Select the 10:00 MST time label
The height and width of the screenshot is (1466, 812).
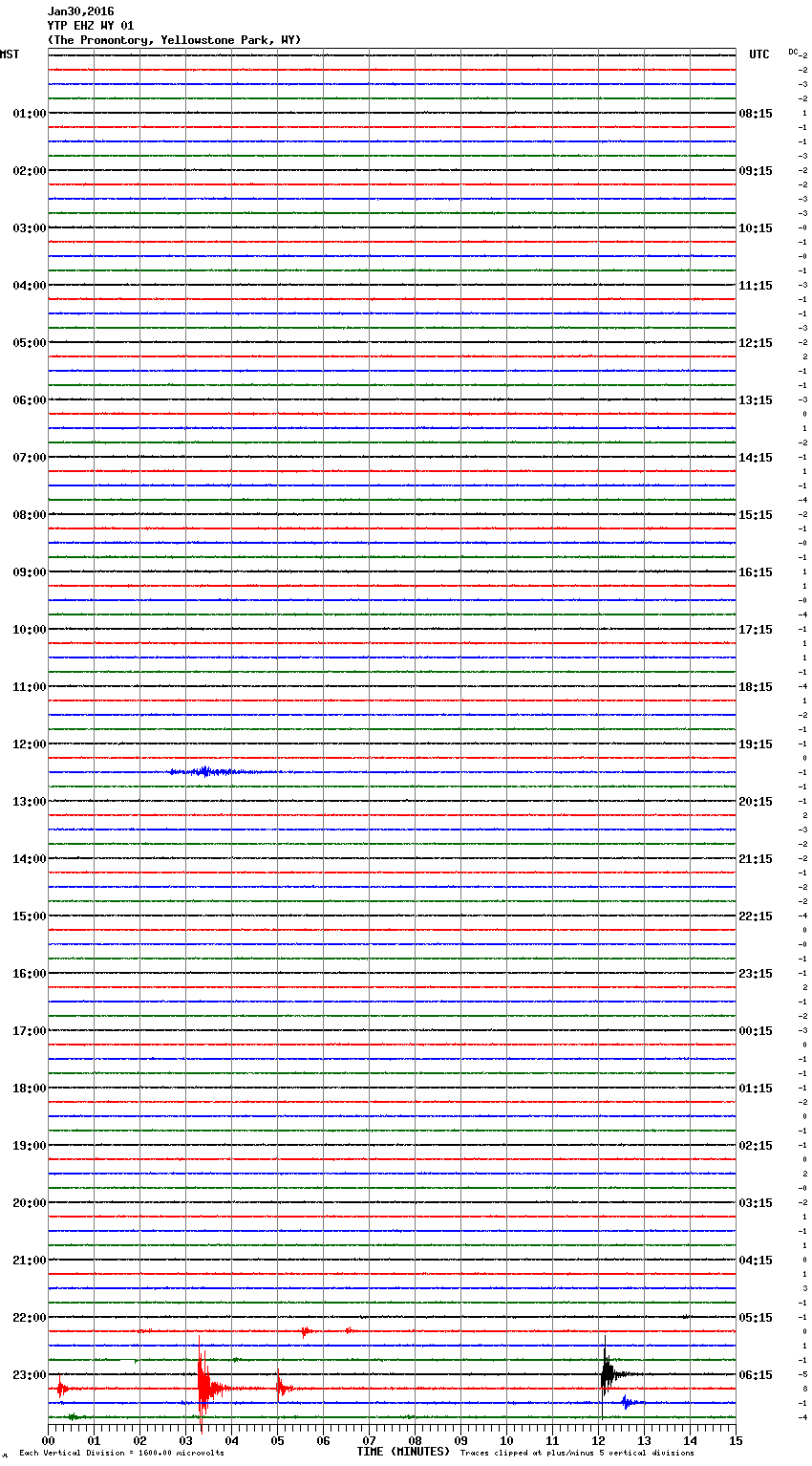click(30, 630)
